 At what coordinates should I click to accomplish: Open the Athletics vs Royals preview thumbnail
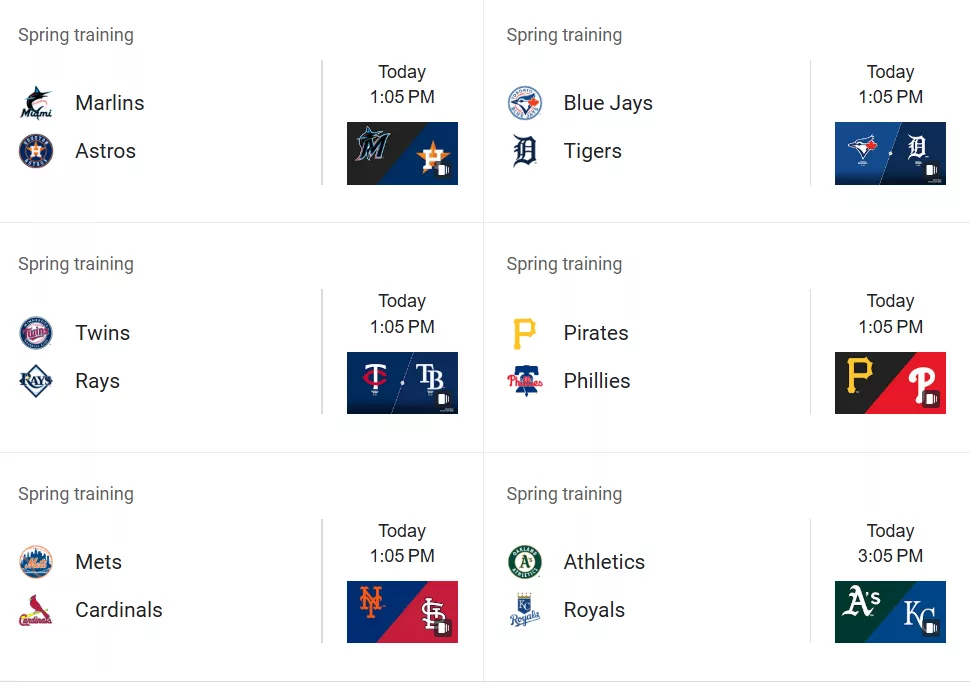pos(890,612)
